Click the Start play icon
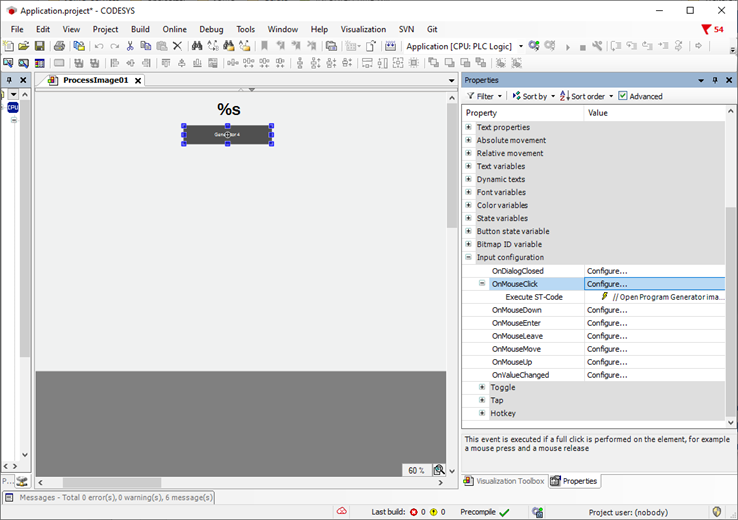The height and width of the screenshot is (520, 738). click(568, 46)
